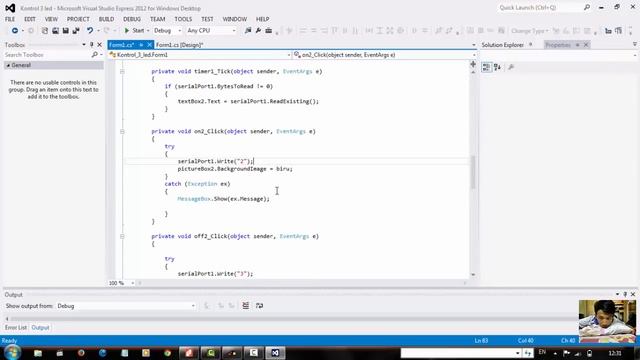The height and width of the screenshot is (360, 640).
Task: Open the TOOLS menu
Action: coord(183,19)
